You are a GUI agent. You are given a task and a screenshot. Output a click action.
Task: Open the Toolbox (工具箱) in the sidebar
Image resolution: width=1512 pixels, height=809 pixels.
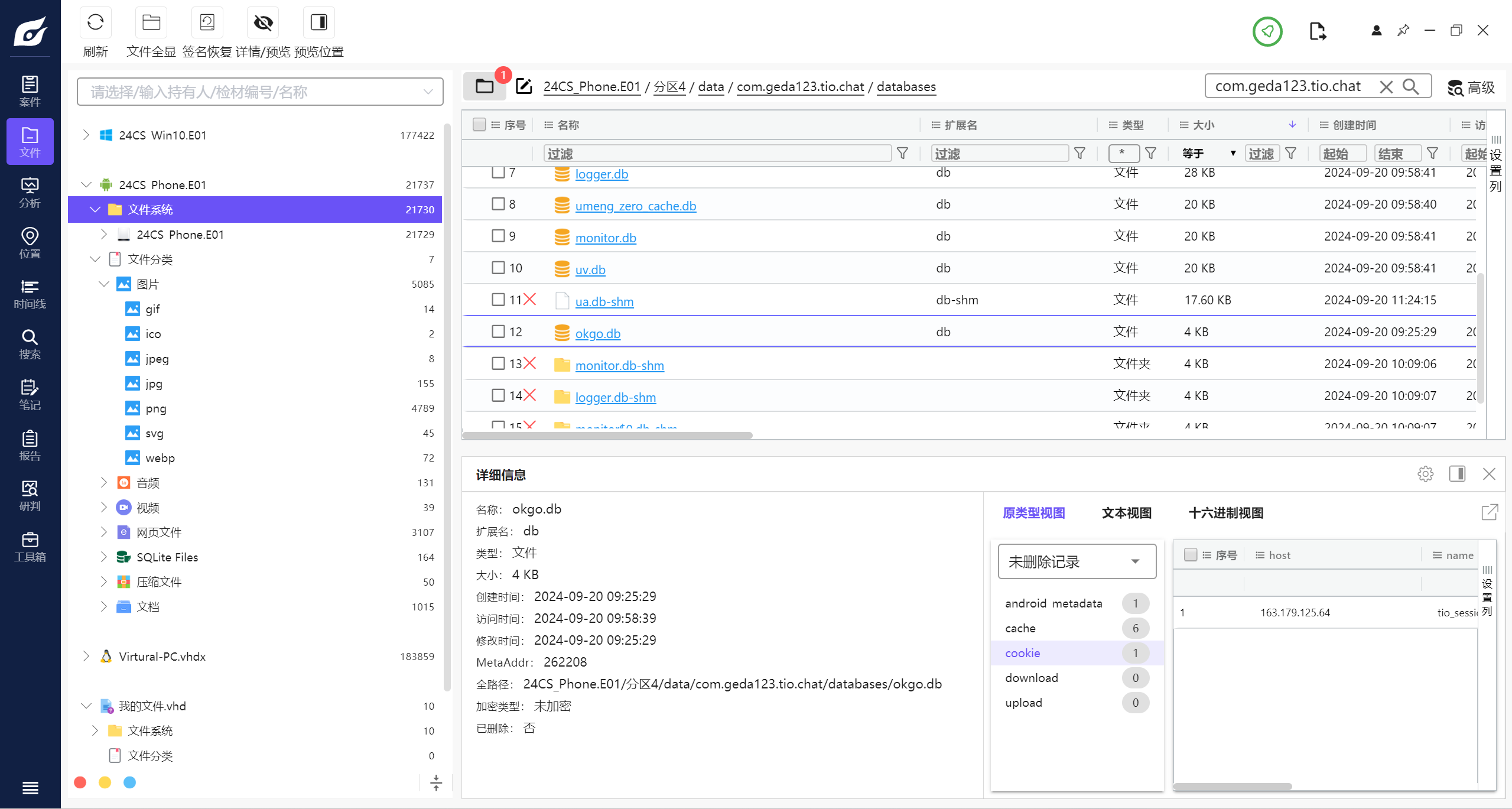pyautogui.click(x=30, y=547)
